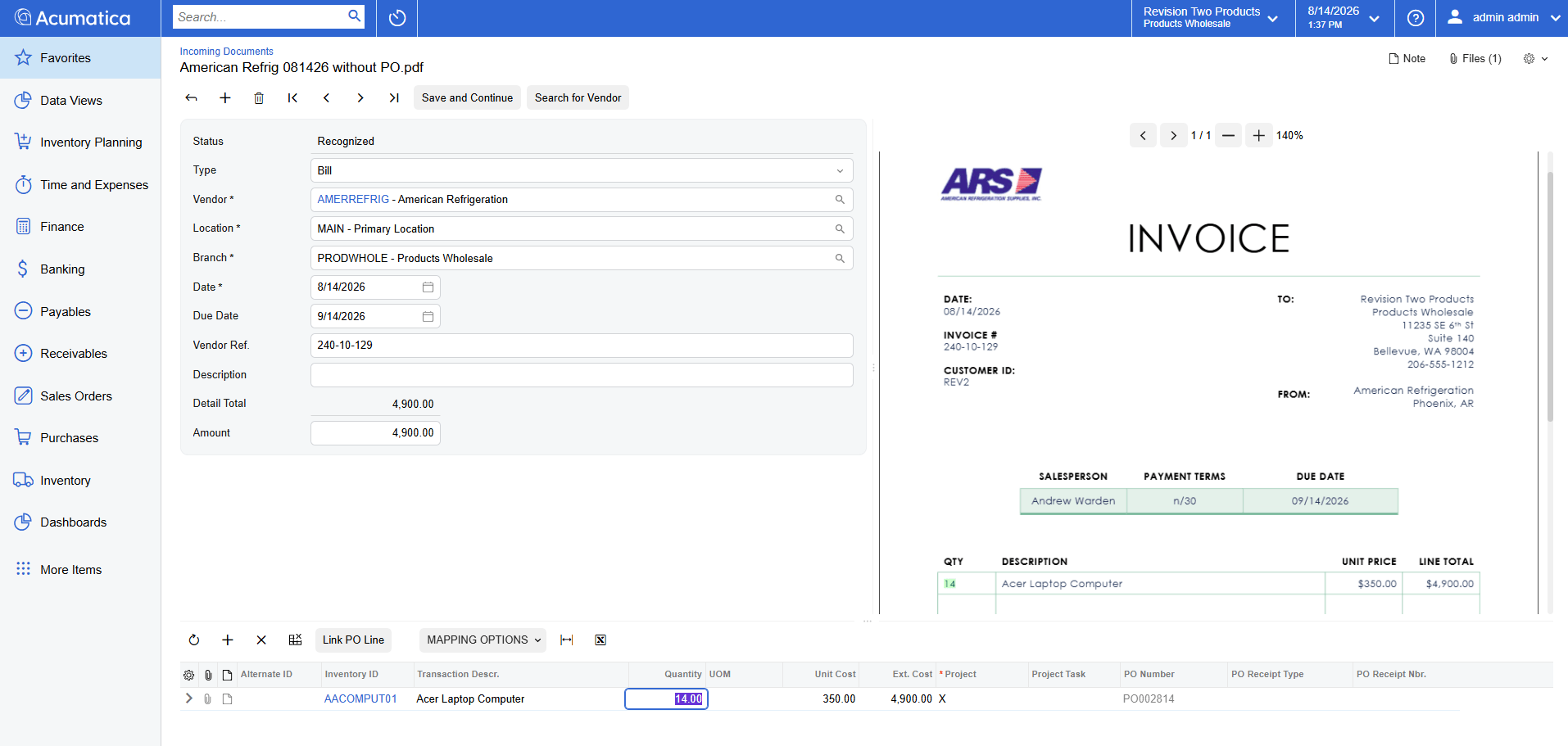
Task: Click Incoming Documents breadcrumb link
Action: (x=226, y=51)
